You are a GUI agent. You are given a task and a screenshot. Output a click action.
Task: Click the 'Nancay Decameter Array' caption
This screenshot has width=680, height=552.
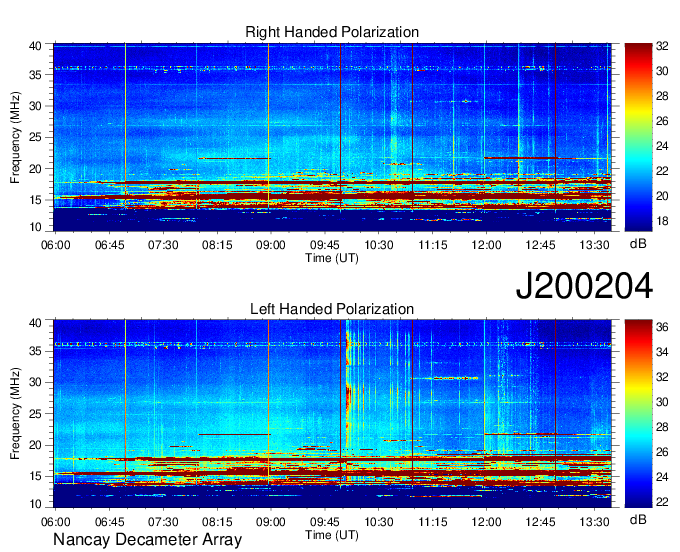[x=147, y=539]
